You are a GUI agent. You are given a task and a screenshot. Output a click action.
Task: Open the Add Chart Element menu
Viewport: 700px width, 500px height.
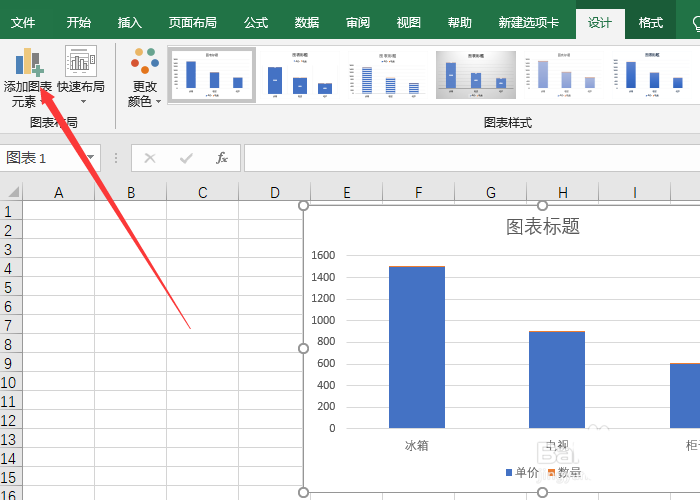[x=28, y=78]
